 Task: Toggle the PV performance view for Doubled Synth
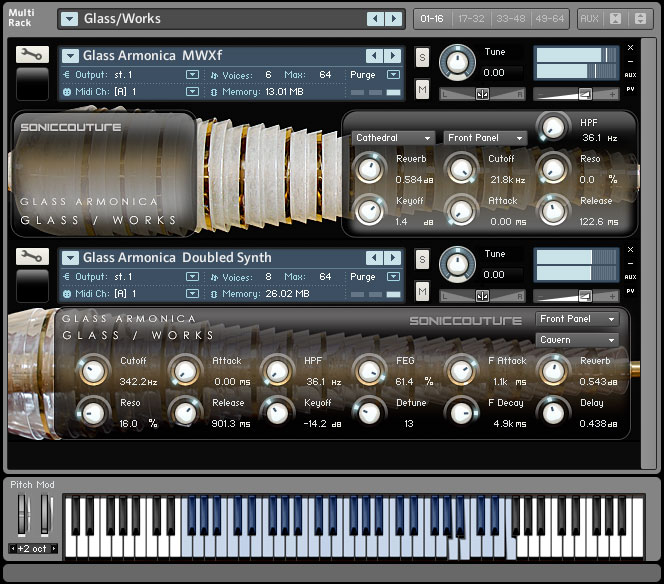click(x=631, y=291)
